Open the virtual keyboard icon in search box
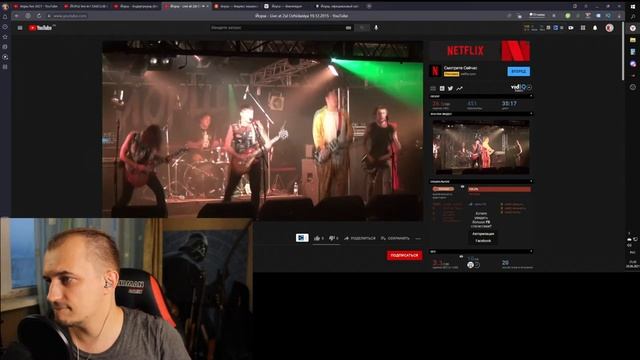Image resolution: width=640 pixels, height=360 pixels. coord(348,28)
